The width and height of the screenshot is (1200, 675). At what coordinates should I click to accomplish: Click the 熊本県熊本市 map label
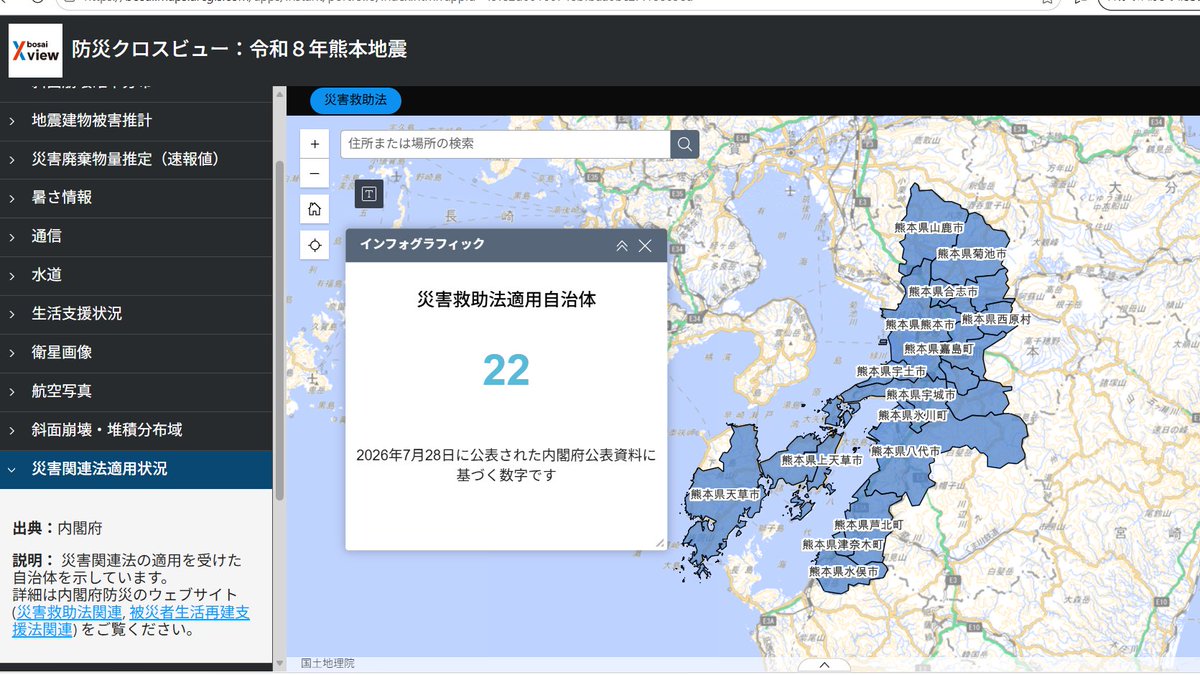[920, 325]
